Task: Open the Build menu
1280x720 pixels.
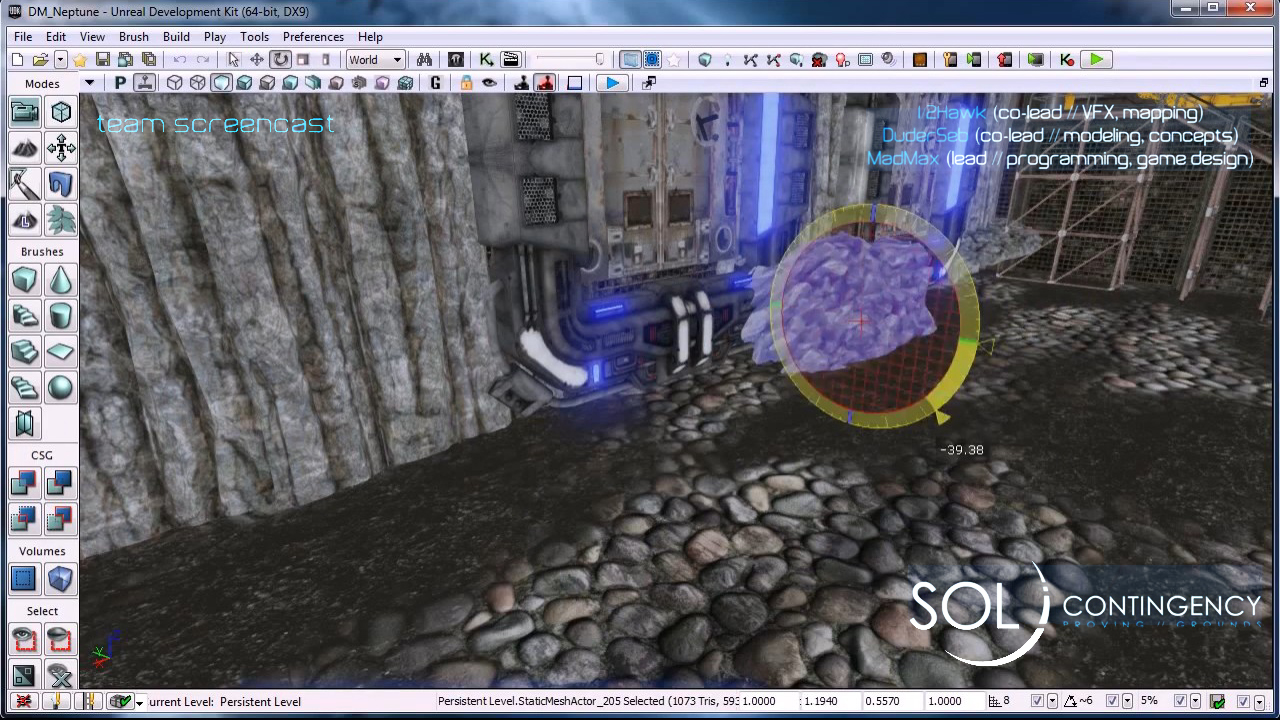Action: [176, 37]
